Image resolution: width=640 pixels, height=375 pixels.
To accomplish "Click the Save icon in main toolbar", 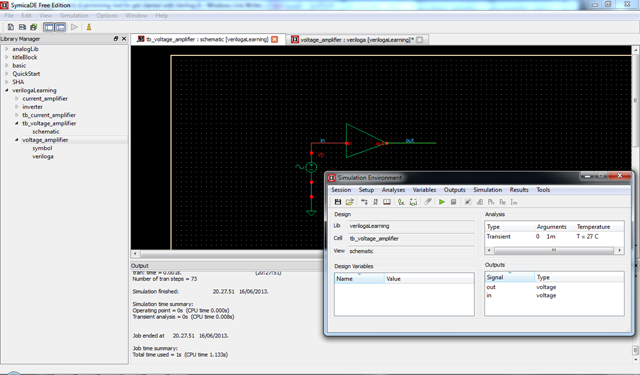I will tap(22, 27).
